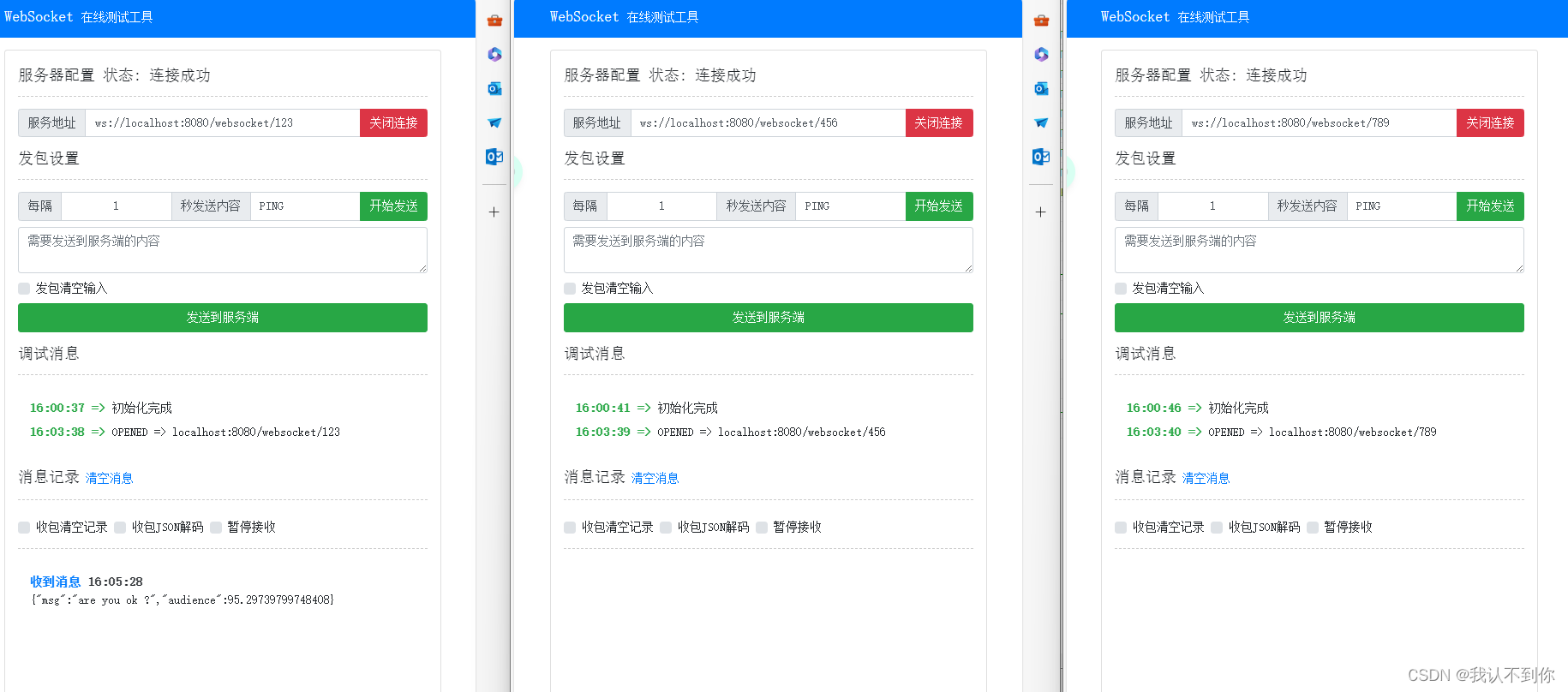1568x692 pixels.
Task: Focus the address field with ws://localhost:8080/websocket/123
Action: pyautogui.click(x=223, y=122)
